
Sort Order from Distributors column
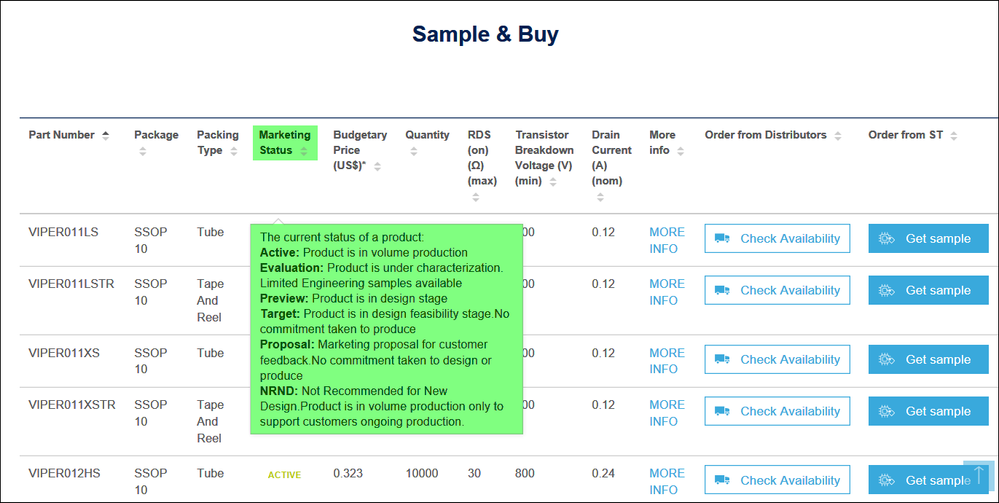[838, 136]
